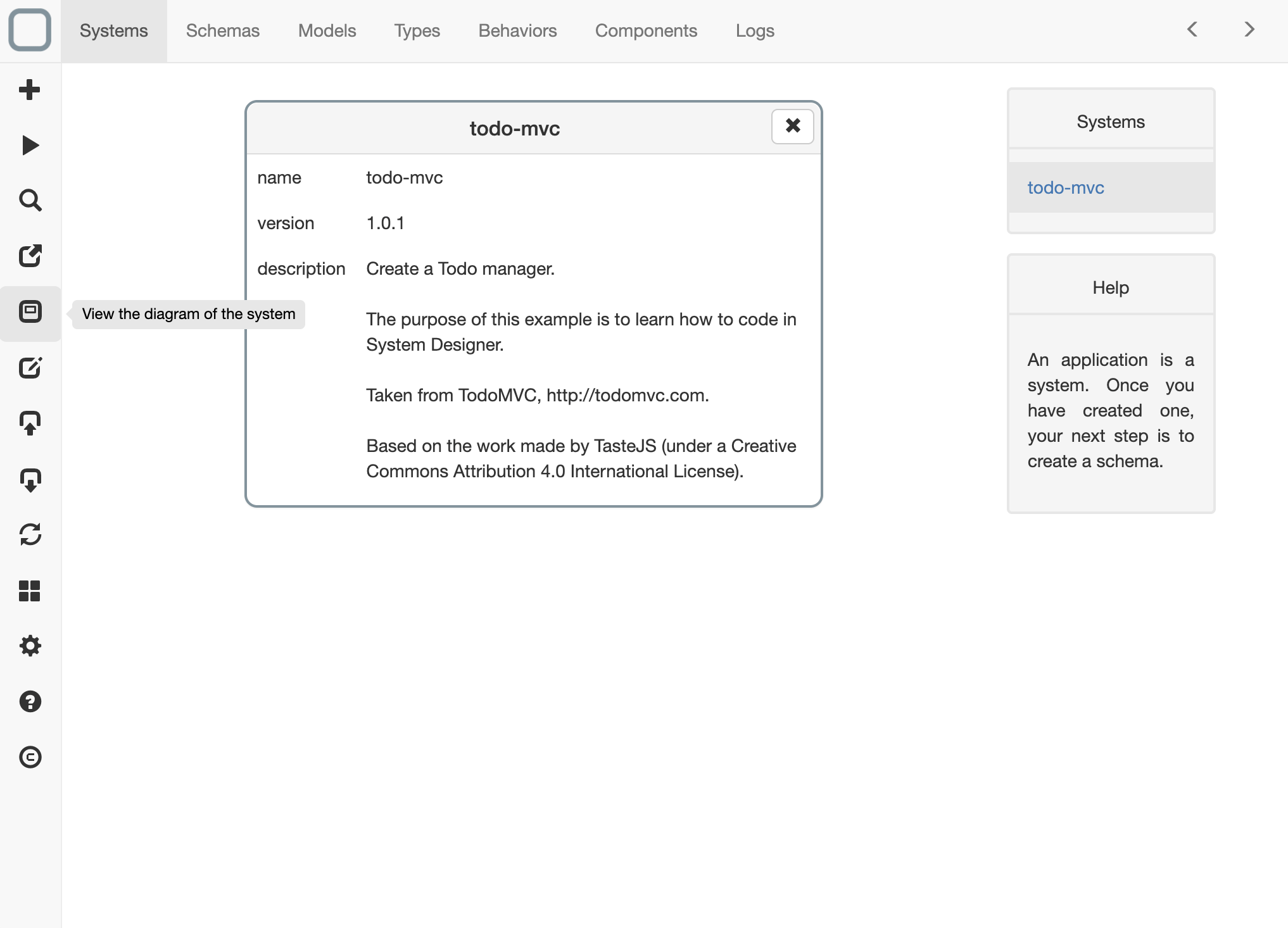Open the Logs tab
Screen dimensions: 1288x928
coord(754,30)
